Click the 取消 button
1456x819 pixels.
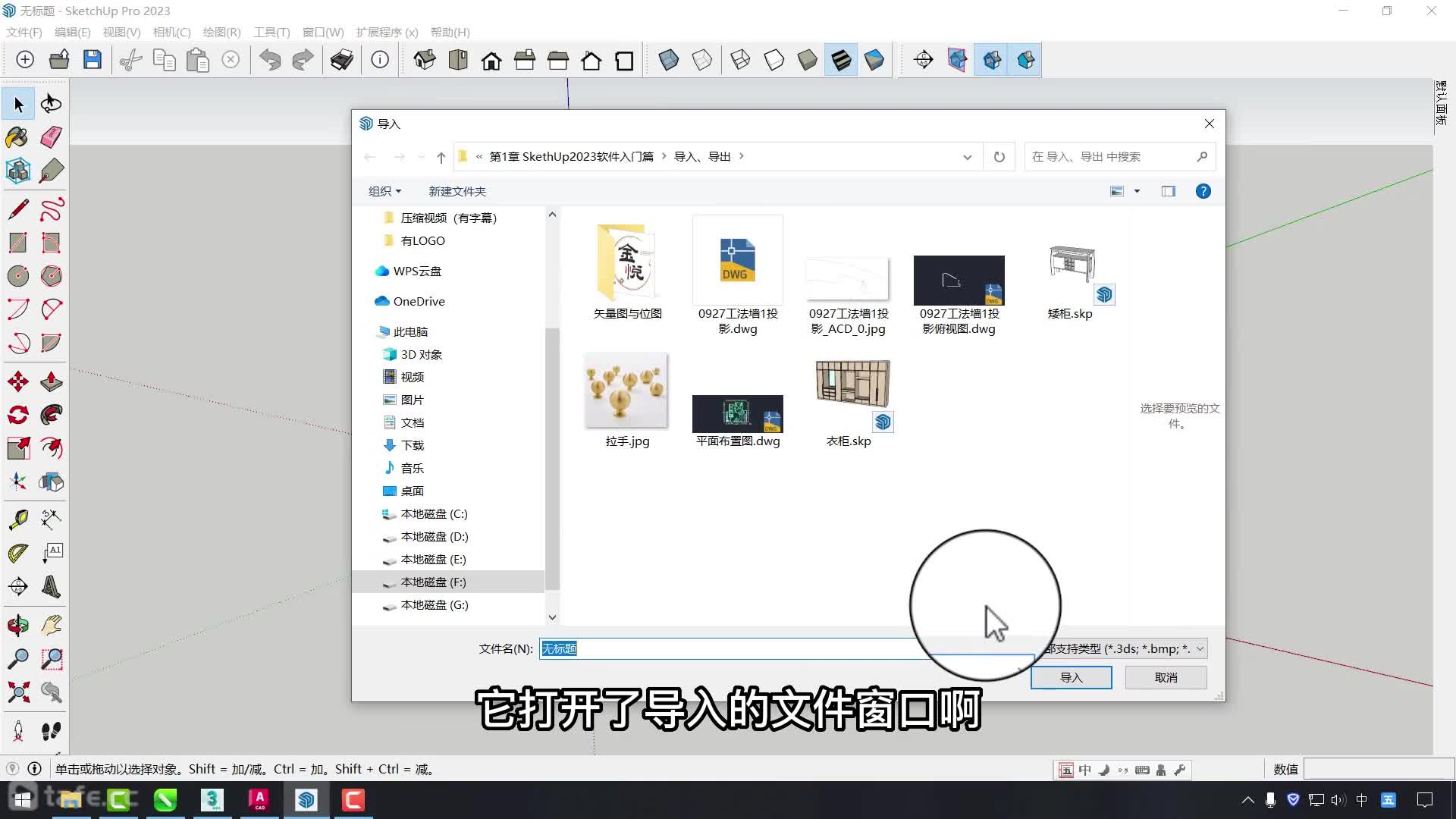pyautogui.click(x=1166, y=677)
